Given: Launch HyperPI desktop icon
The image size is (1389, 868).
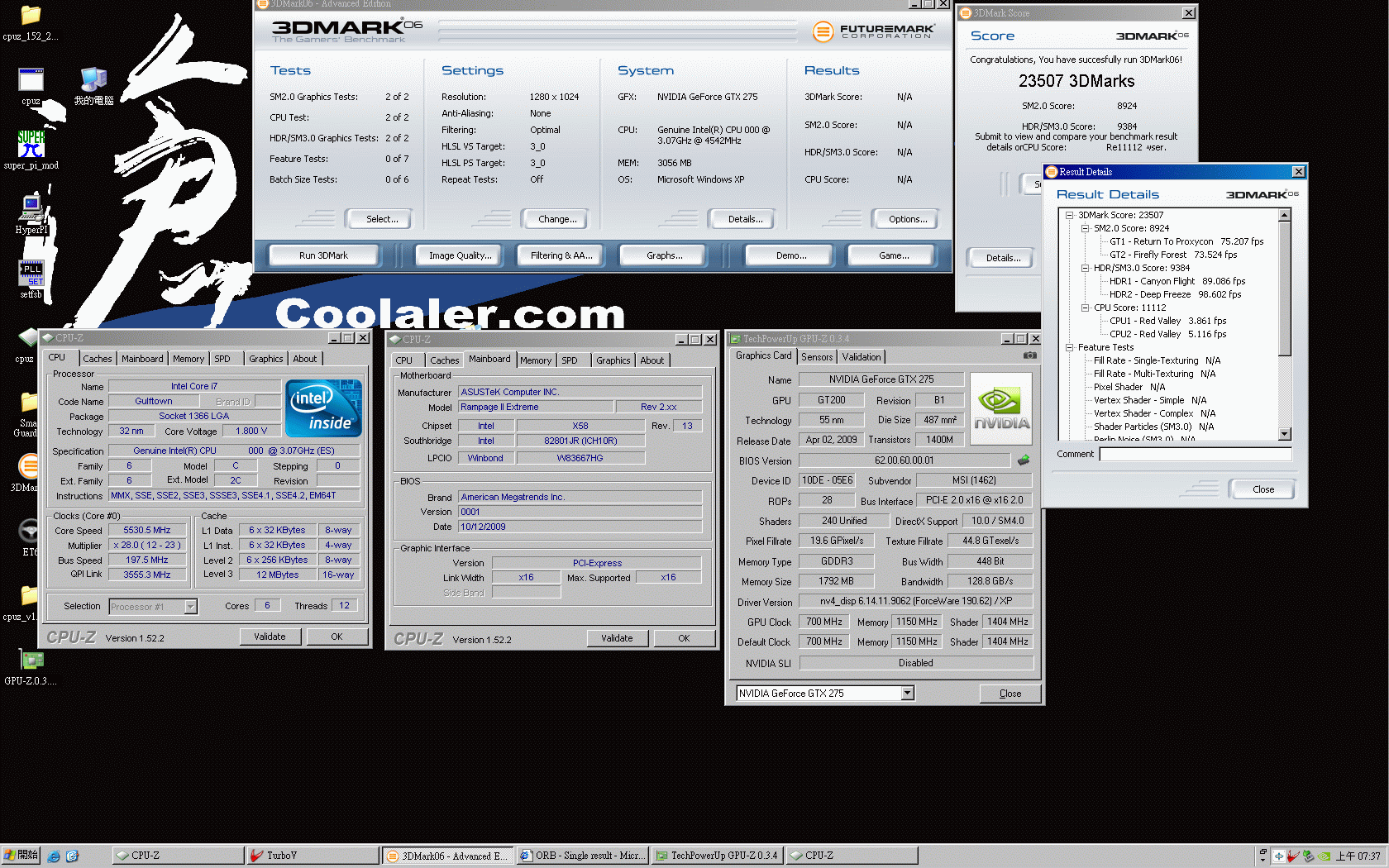Looking at the screenshot, I should tap(31, 214).
